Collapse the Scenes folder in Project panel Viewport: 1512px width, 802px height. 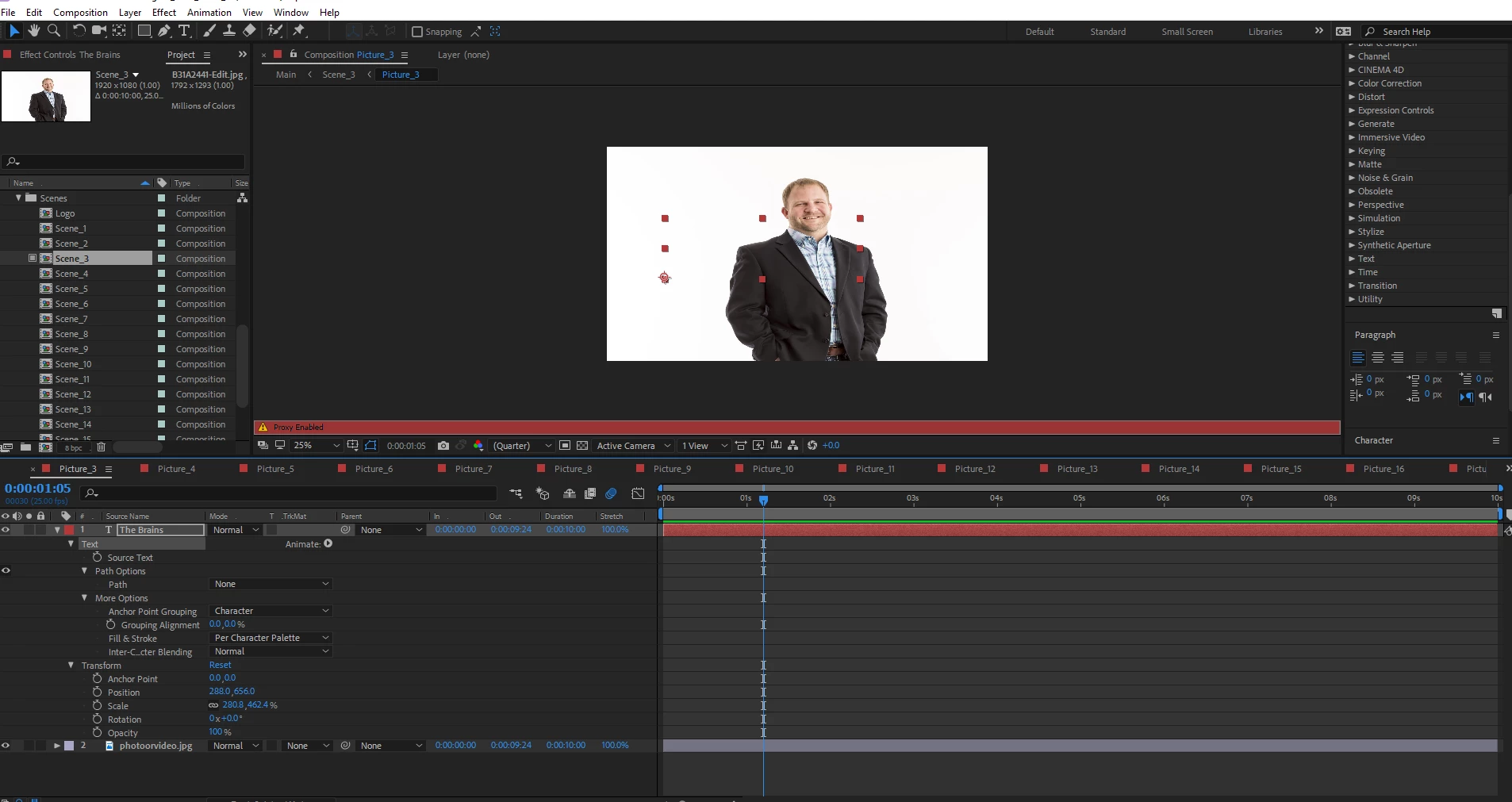(x=18, y=198)
